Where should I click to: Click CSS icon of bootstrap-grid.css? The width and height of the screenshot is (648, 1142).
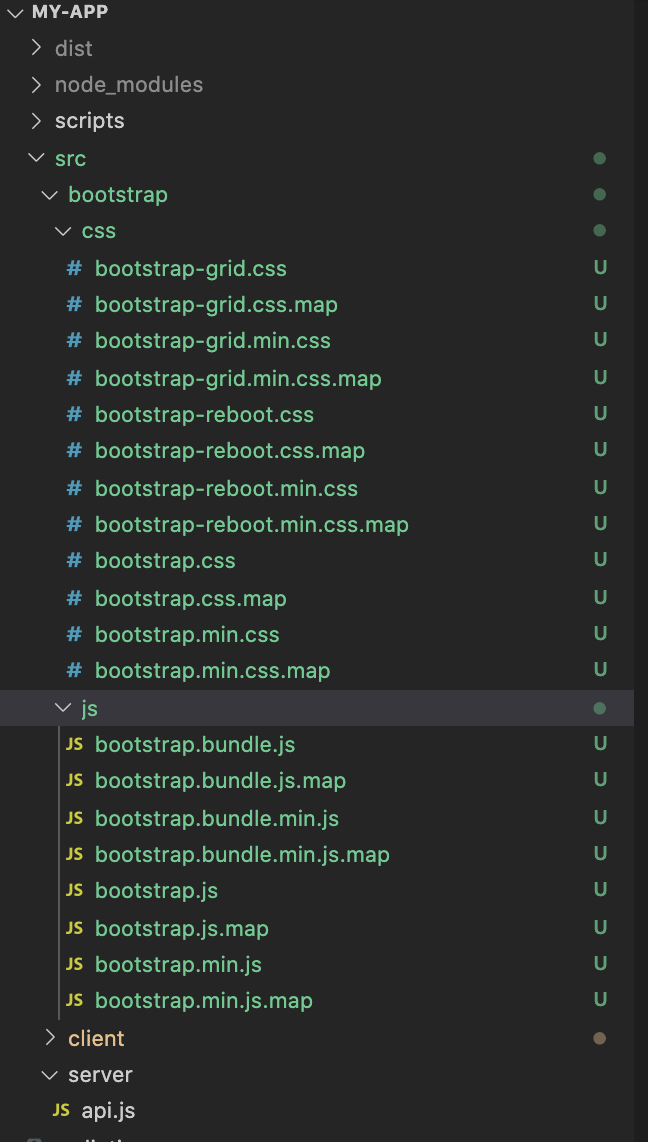click(x=74, y=269)
